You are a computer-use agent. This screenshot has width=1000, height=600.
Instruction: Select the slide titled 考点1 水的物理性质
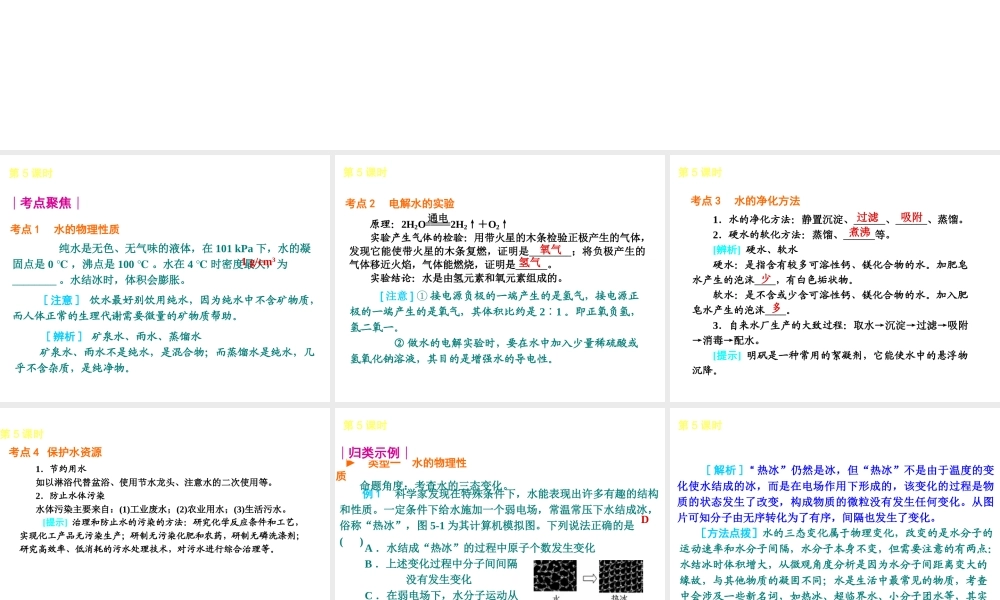coord(165,277)
